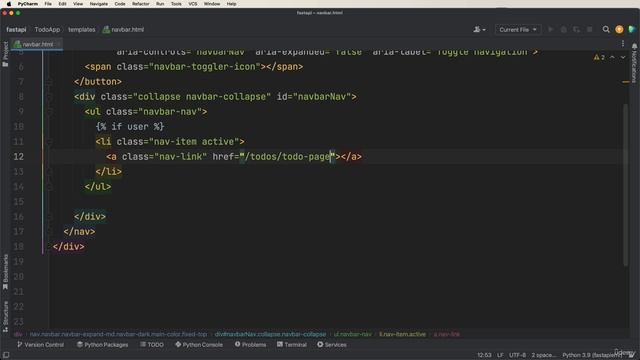The height and width of the screenshot is (360, 640).
Task: Click the TodoApp breadcrumb
Action: 47,29
